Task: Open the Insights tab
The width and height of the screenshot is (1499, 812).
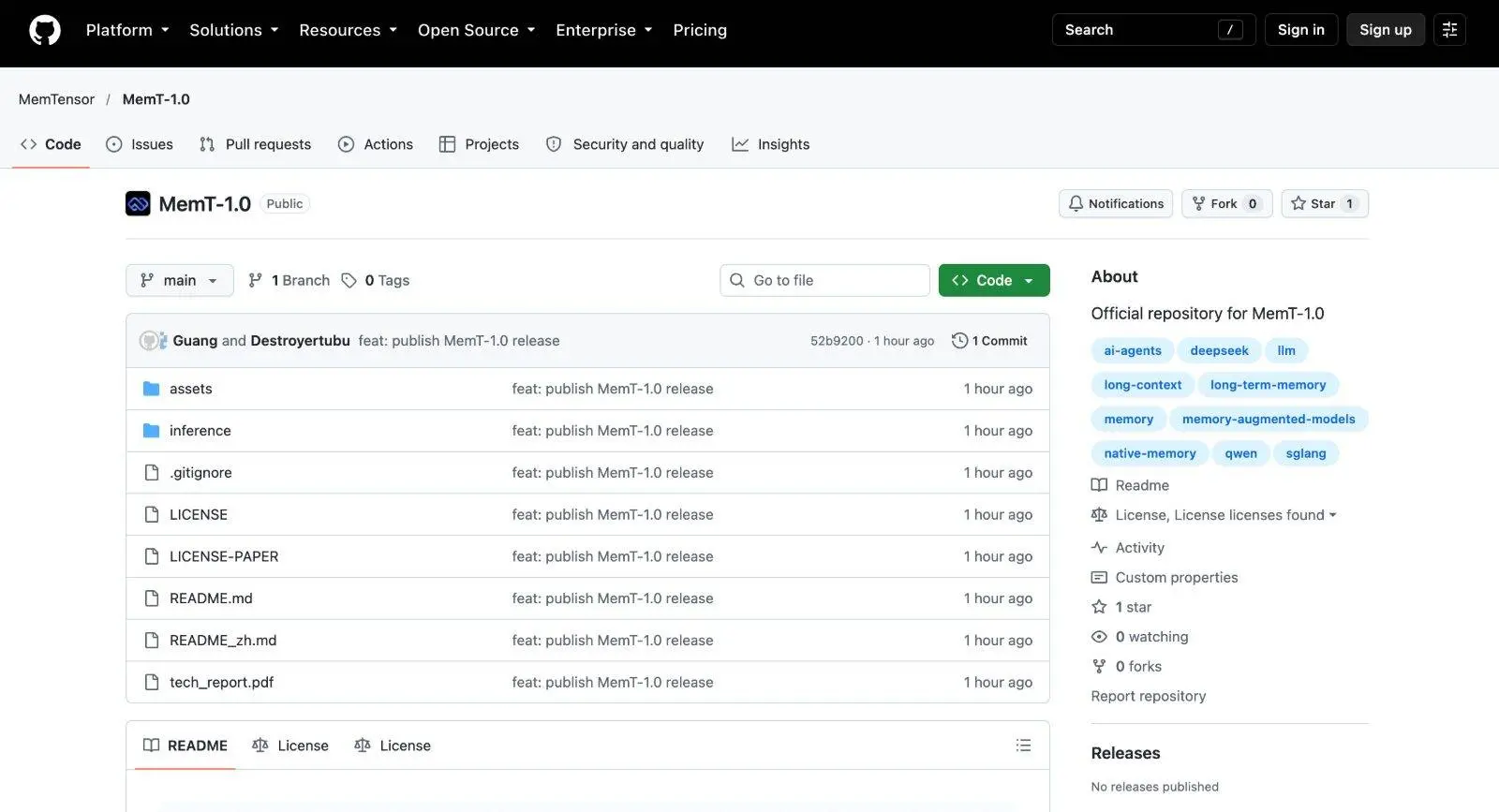Action: (771, 144)
